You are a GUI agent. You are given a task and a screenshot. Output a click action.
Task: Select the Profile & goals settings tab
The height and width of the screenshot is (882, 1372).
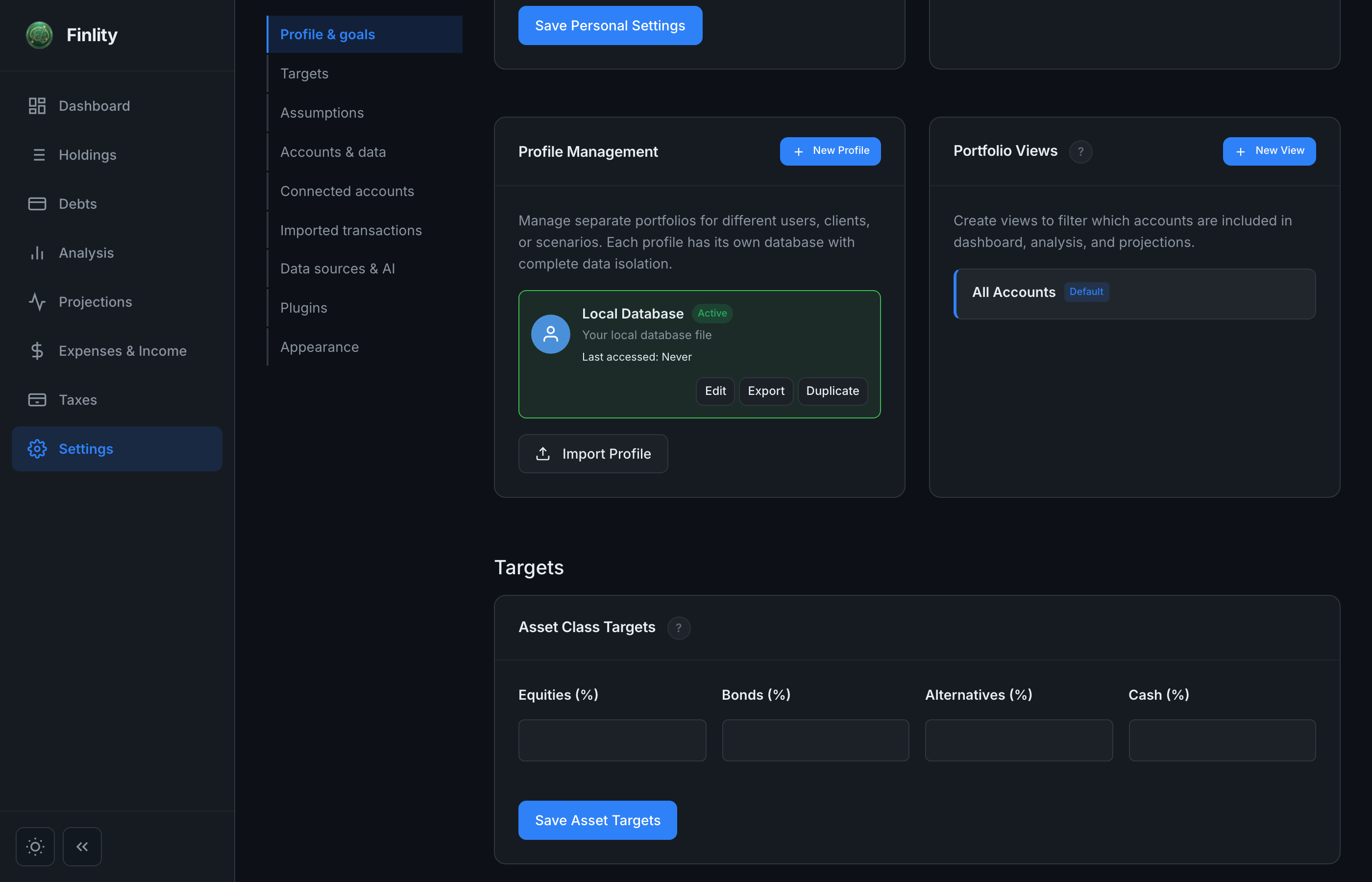[x=365, y=34]
